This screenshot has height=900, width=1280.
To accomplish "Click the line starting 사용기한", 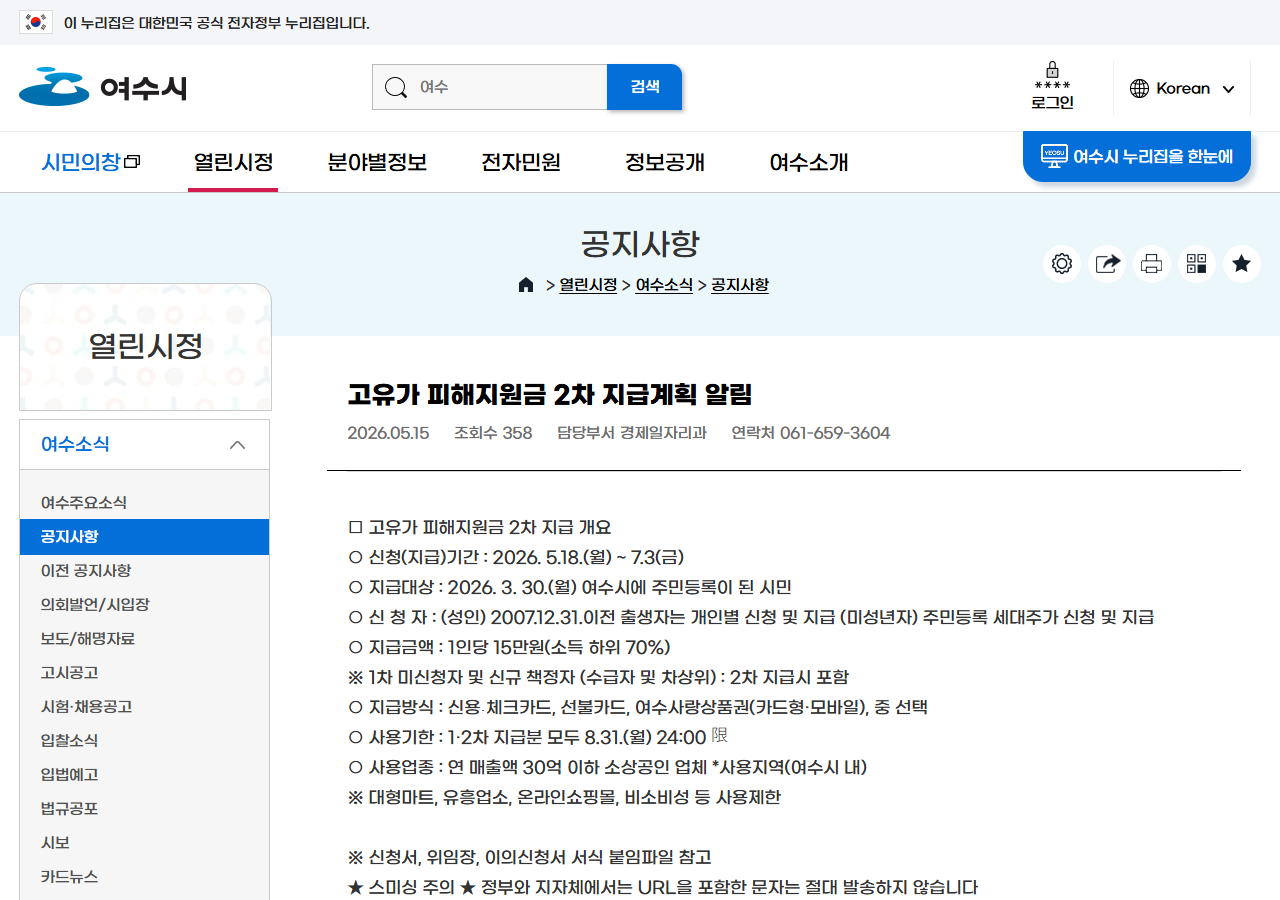I will coord(538,737).
